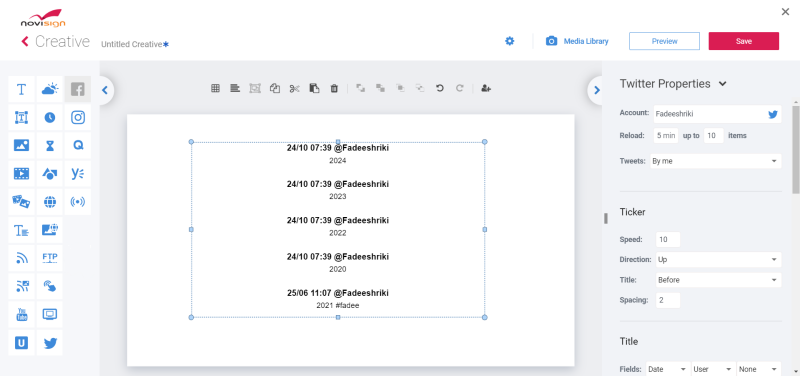This screenshot has width=800, height=376.
Task: Add the YouTube widget
Action: coord(21,314)
